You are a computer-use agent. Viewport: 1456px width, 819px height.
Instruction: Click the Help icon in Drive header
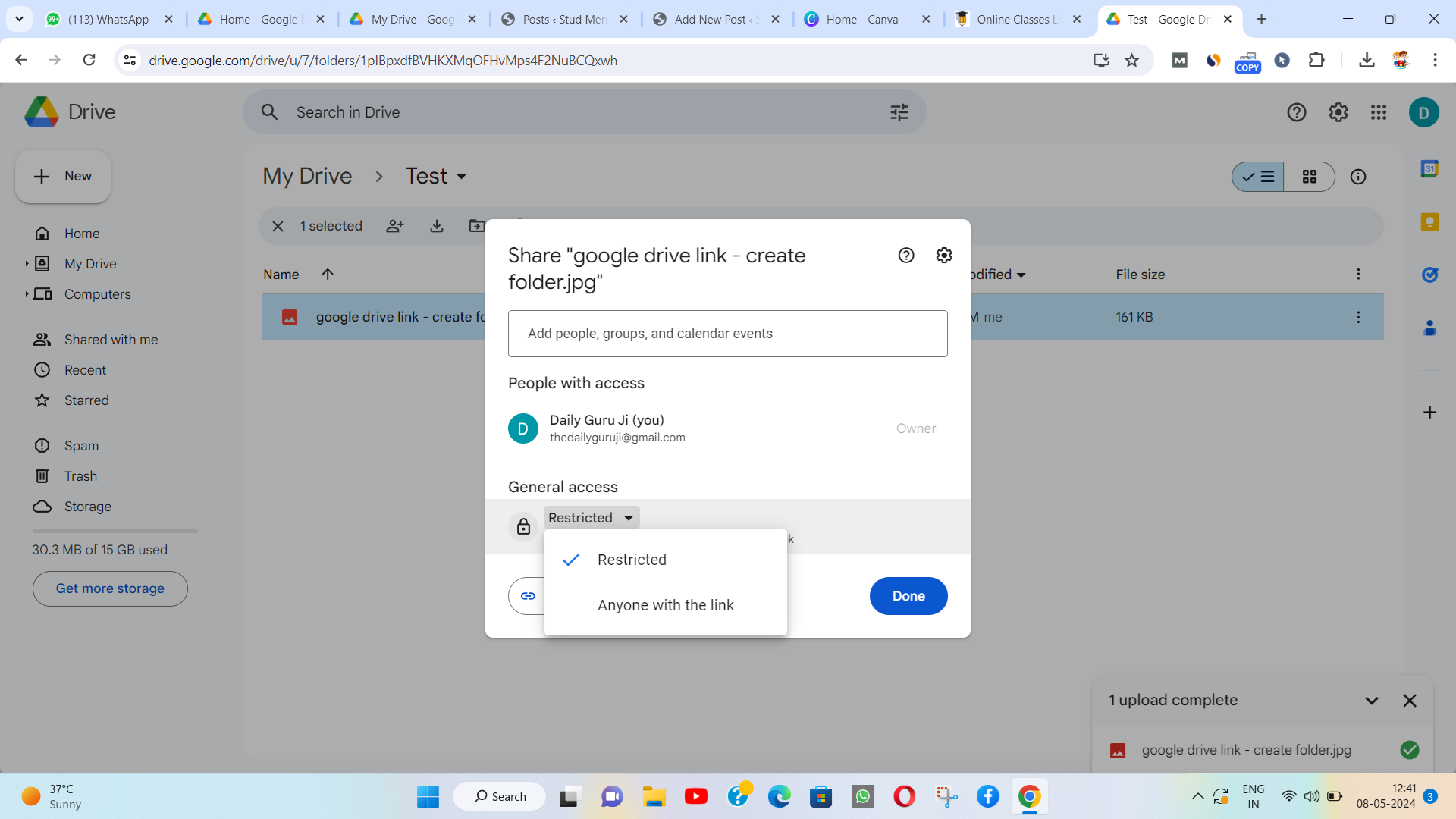pyautogui.click(x=1297, y=111)
